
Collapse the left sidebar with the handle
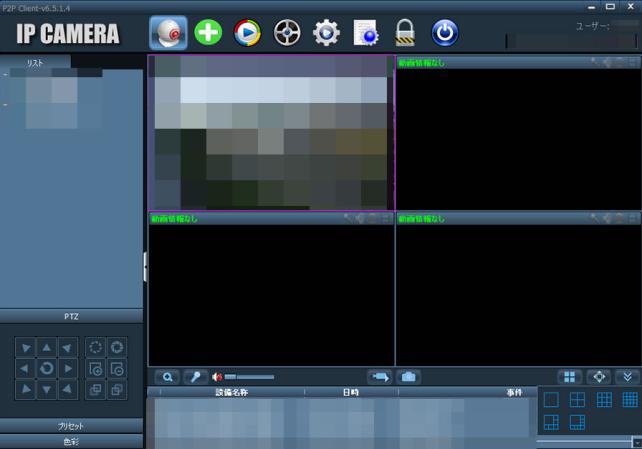145,267
